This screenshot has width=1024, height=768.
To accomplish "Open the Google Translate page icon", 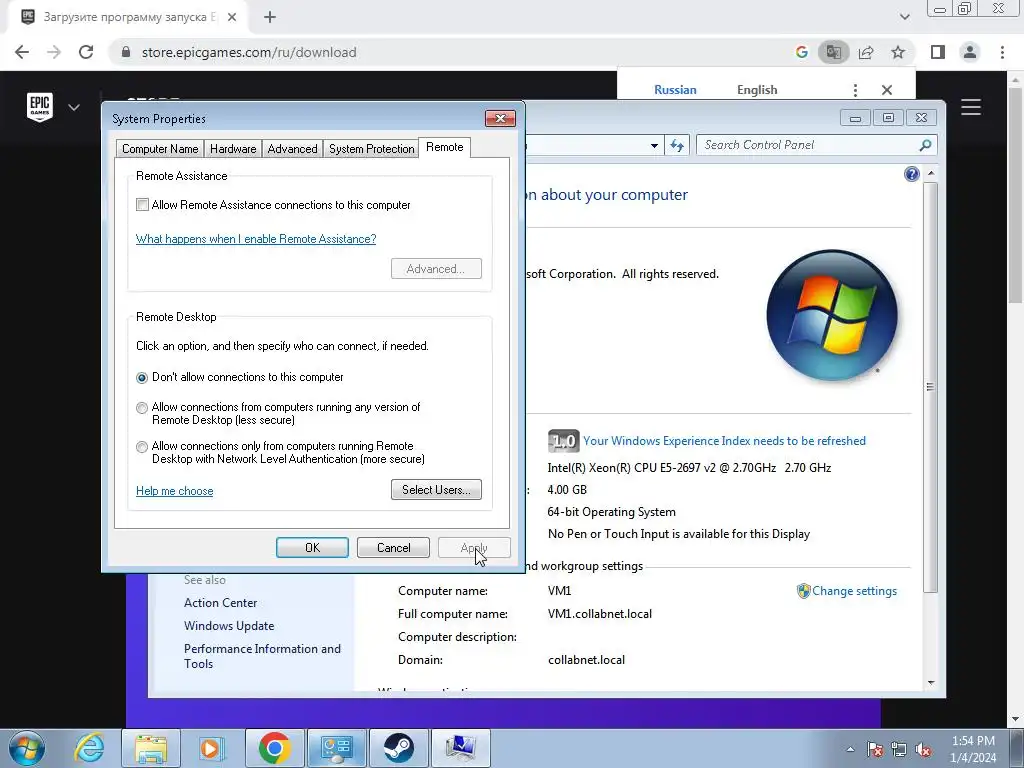I will point(833,52).
